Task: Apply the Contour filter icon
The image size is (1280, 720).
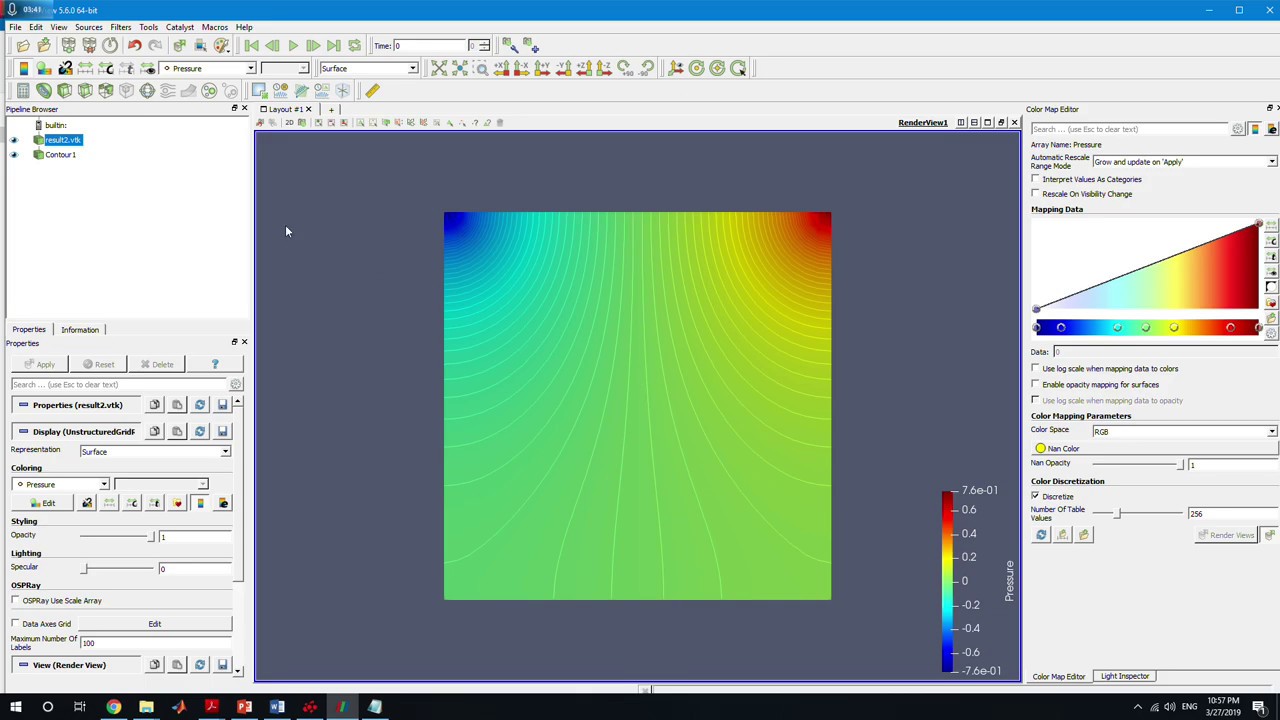Action: pos(44,90)
